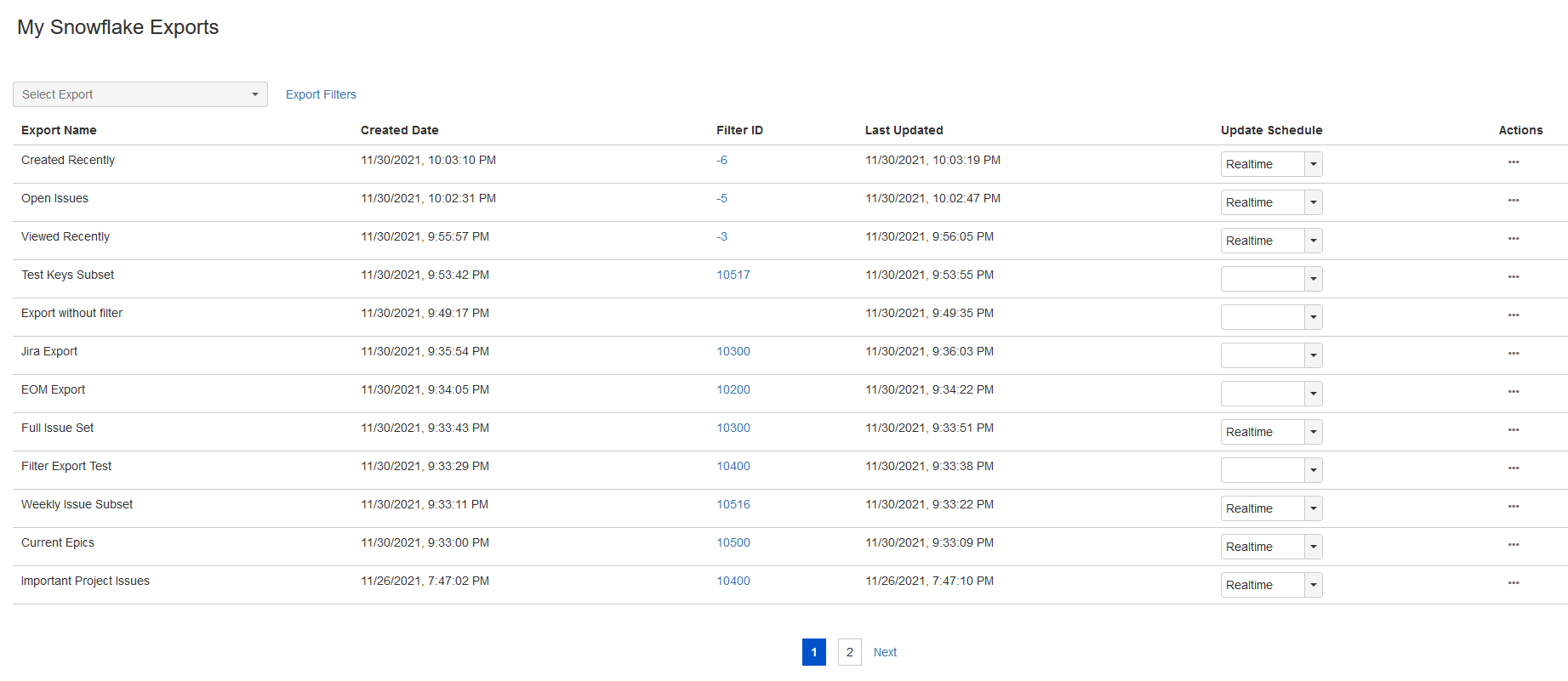Viewport: 1568px width, 681px height.
Task: Change Update Schedule for Viewed Recently
Action: (1270, 241)
